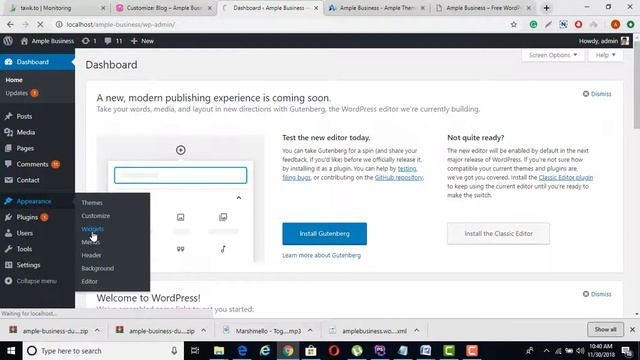Open the Howdy, admin account menu
640x360 pixels.
603,41
